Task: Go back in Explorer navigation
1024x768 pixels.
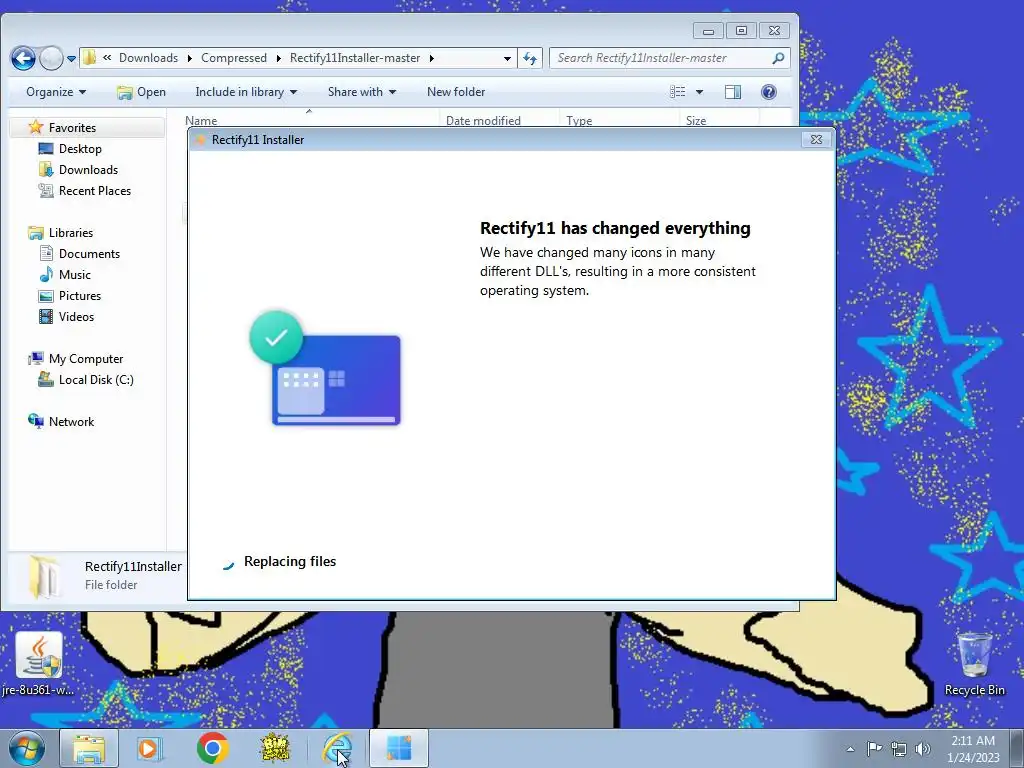Action: (x=23, y=58)
